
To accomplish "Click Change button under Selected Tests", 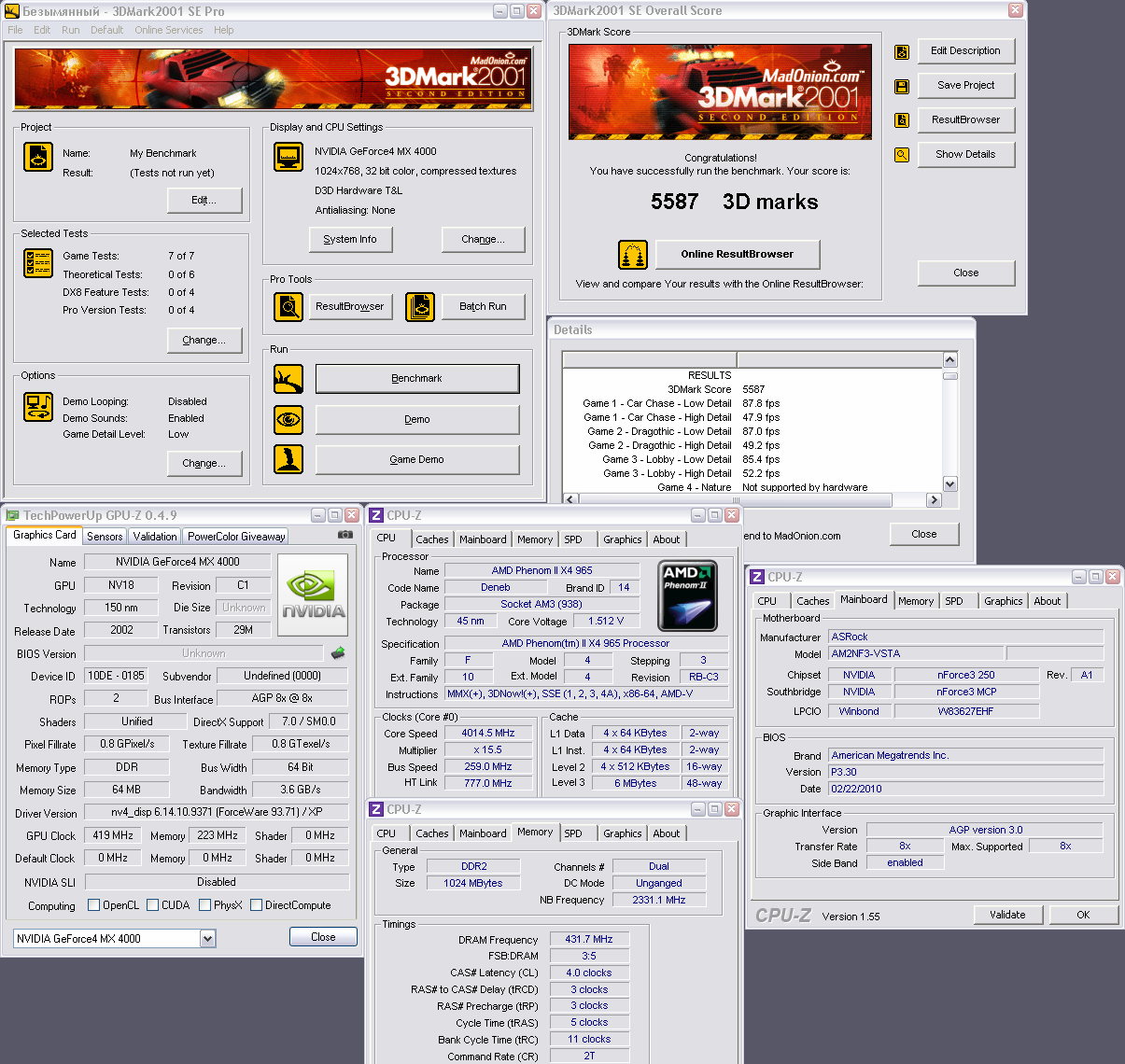I will pyautogui.click(x=204, y=341).
